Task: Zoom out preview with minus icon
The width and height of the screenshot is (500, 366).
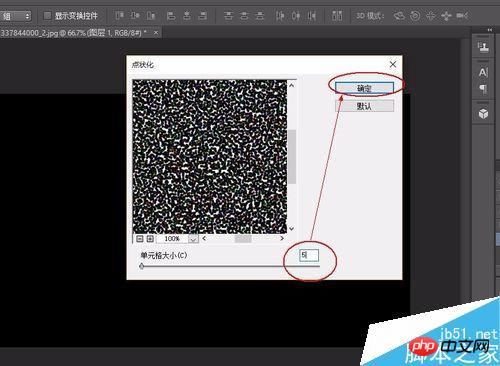Action: coord(140,239)
